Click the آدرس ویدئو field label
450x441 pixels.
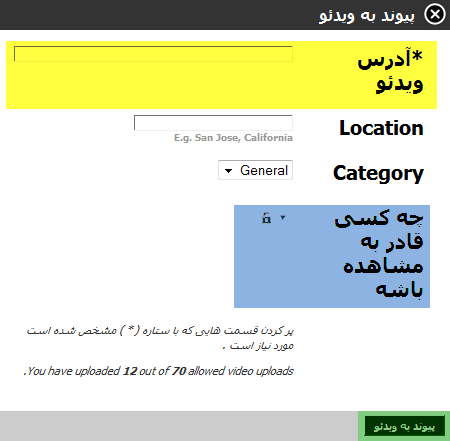(x=390, y=71)
